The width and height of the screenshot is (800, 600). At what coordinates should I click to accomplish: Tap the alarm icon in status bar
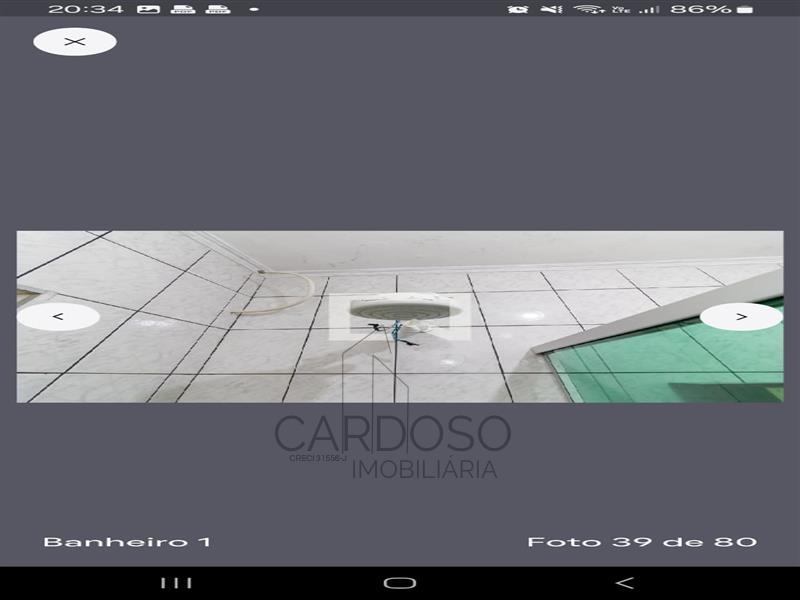click(518, 9)
